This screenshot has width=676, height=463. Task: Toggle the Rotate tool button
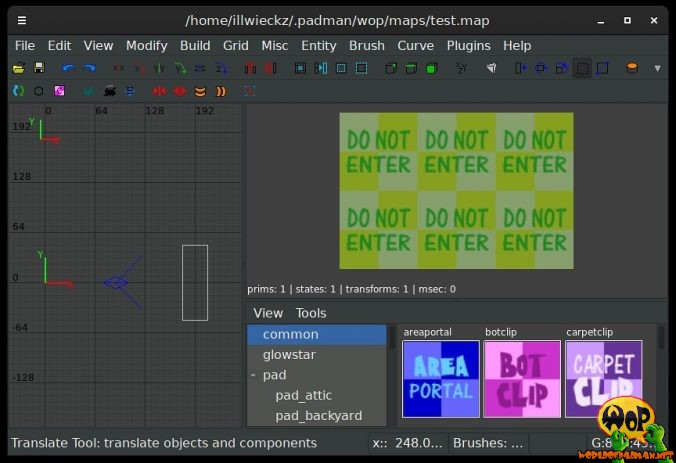541,68
